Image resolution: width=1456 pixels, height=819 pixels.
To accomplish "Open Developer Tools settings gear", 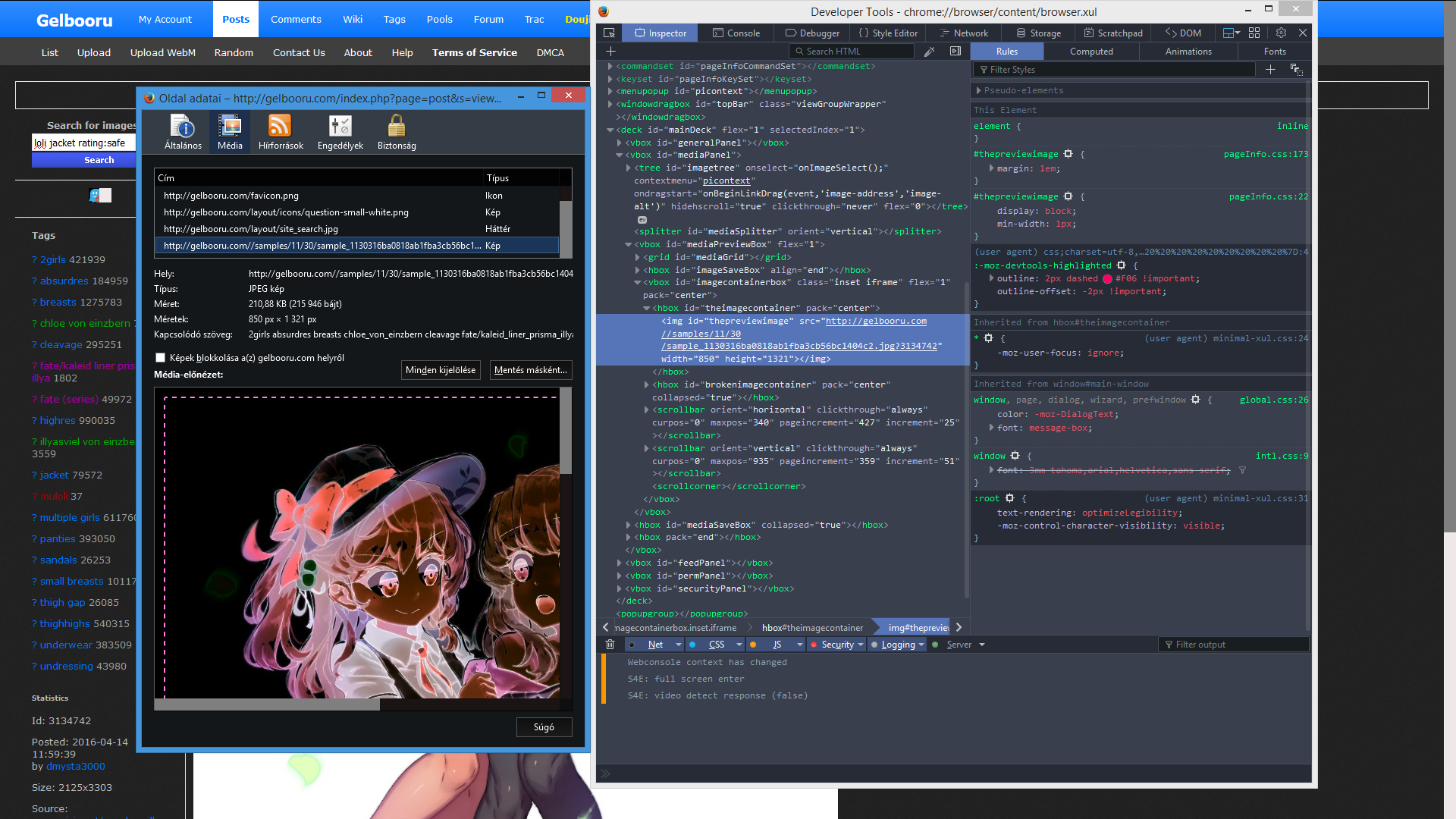I will click(x=1281, y=33).
